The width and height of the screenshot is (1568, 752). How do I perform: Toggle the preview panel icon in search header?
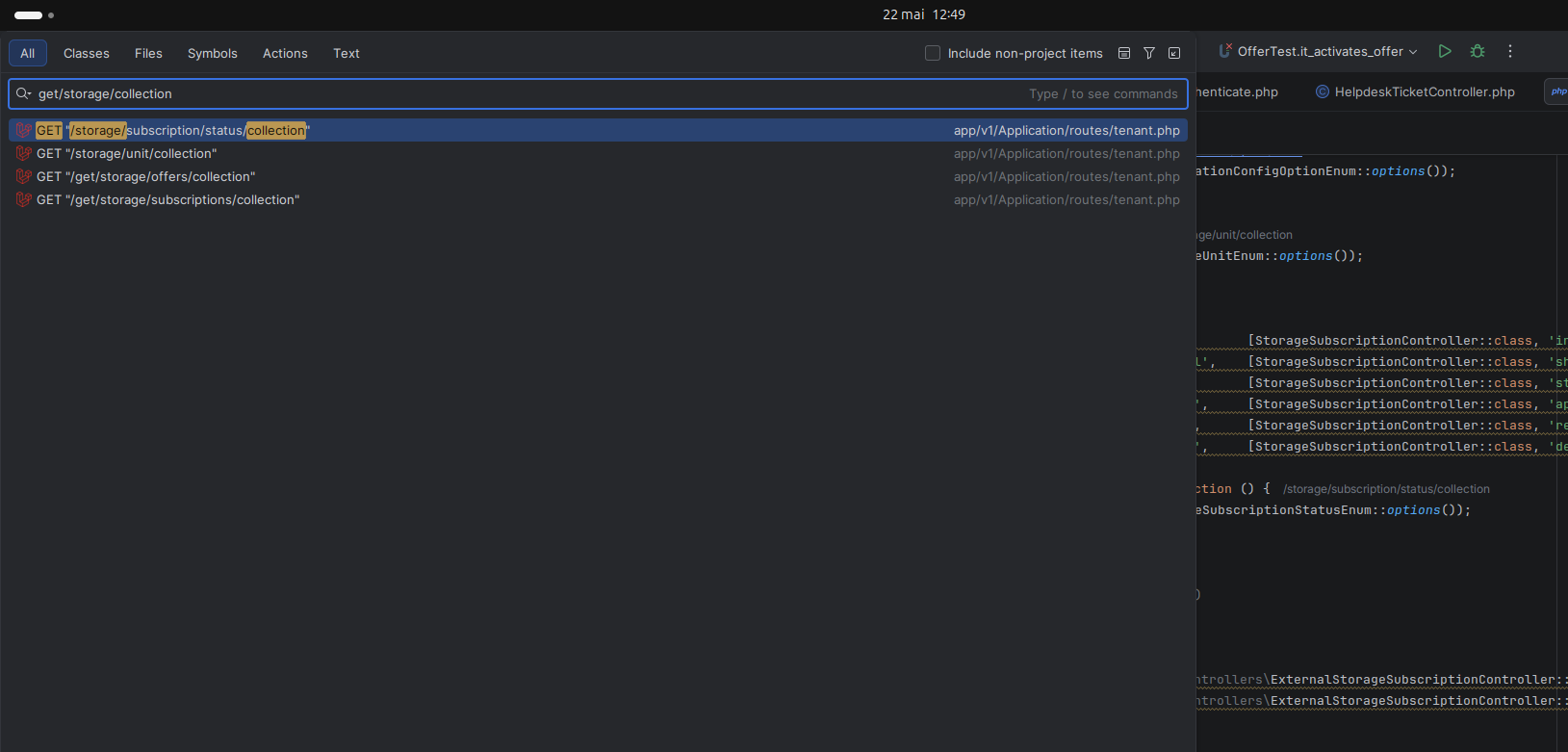point(1124,53)
